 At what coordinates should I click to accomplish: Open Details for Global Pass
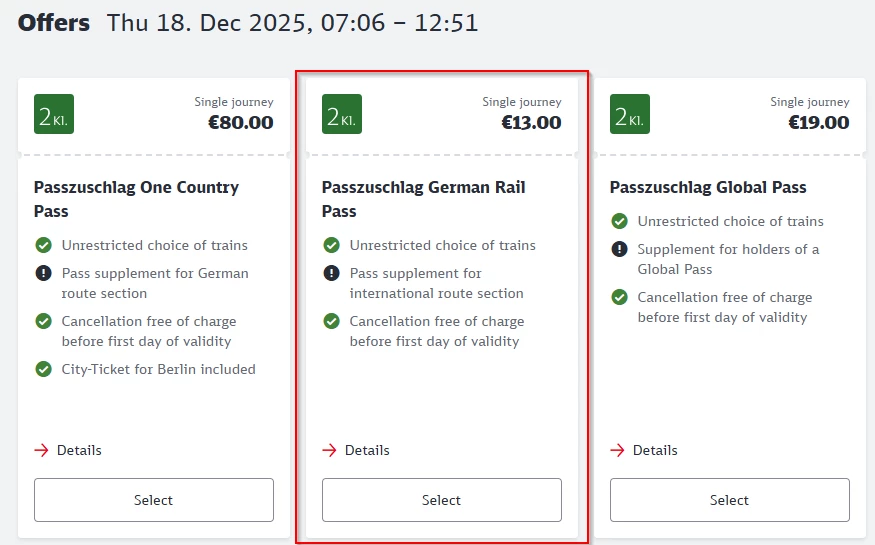point(655,450)
